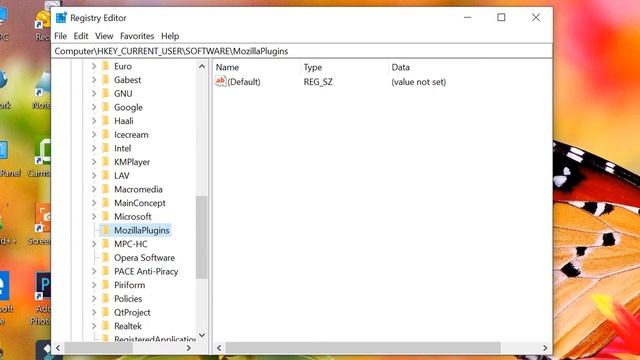Select the Microsoft folder icon

point(105,217)
